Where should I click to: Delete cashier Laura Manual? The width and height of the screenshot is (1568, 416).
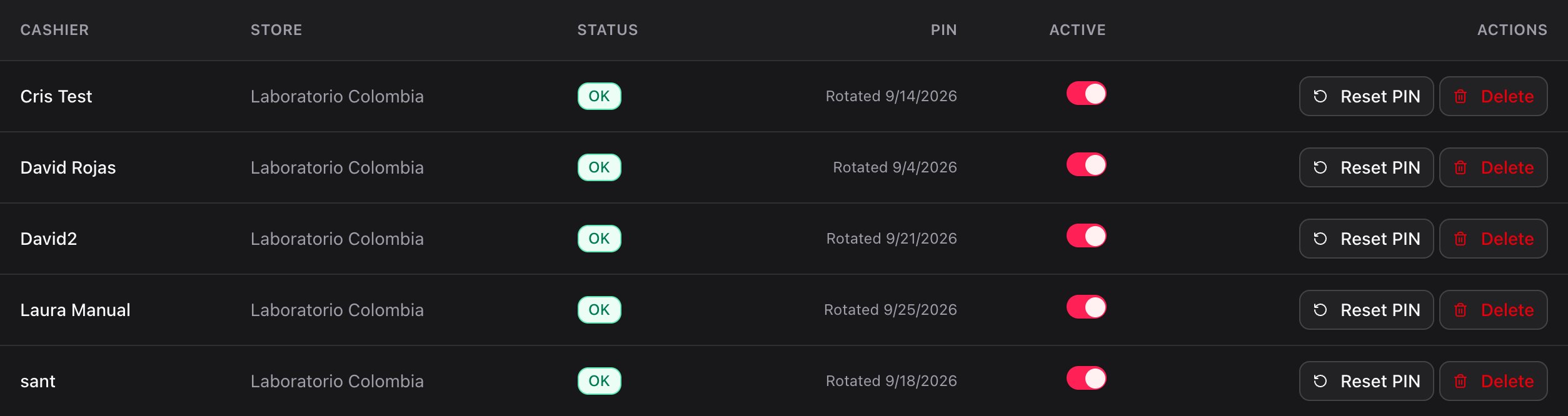tap(1493, 310)
